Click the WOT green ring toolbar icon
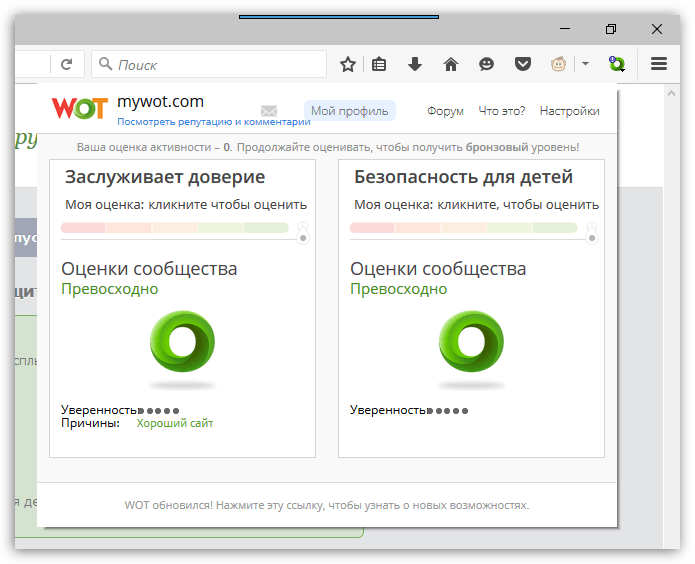 (616, 64)
